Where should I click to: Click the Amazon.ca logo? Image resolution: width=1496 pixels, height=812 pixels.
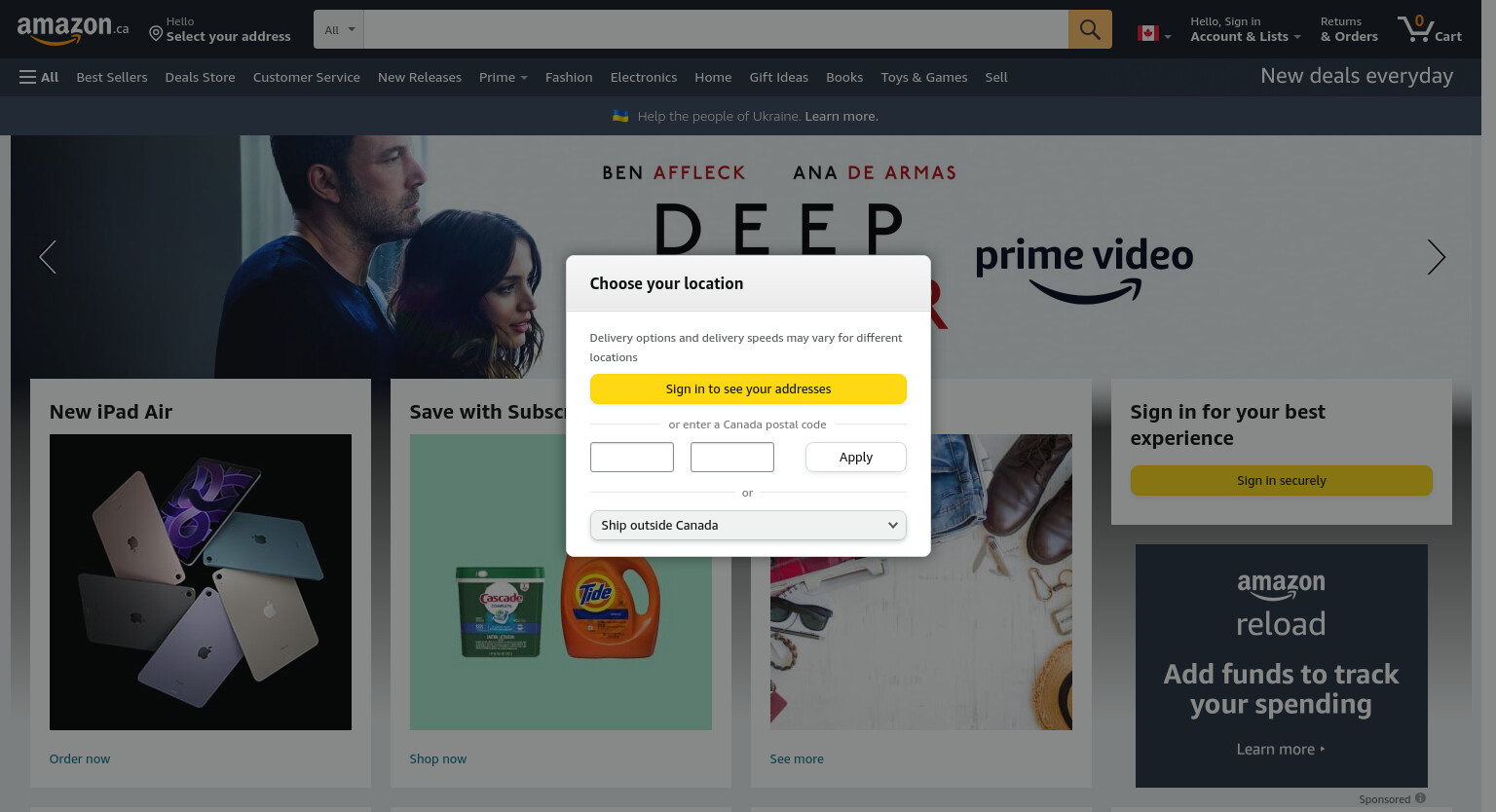click(x=72, y=30)
